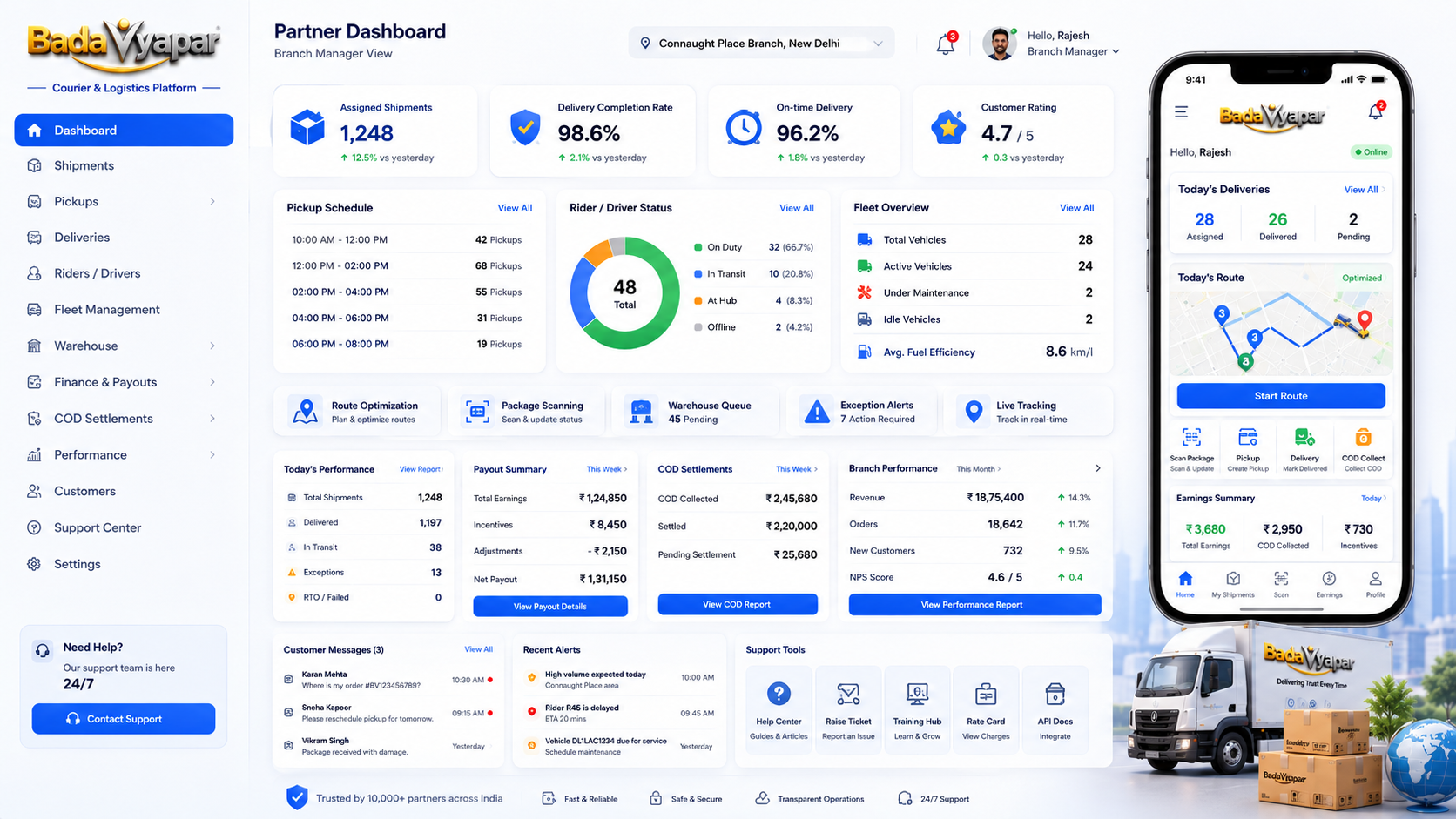Expand Finance & Payouts sidebar submenu
1456x819 pixels.
click(212, 382)
